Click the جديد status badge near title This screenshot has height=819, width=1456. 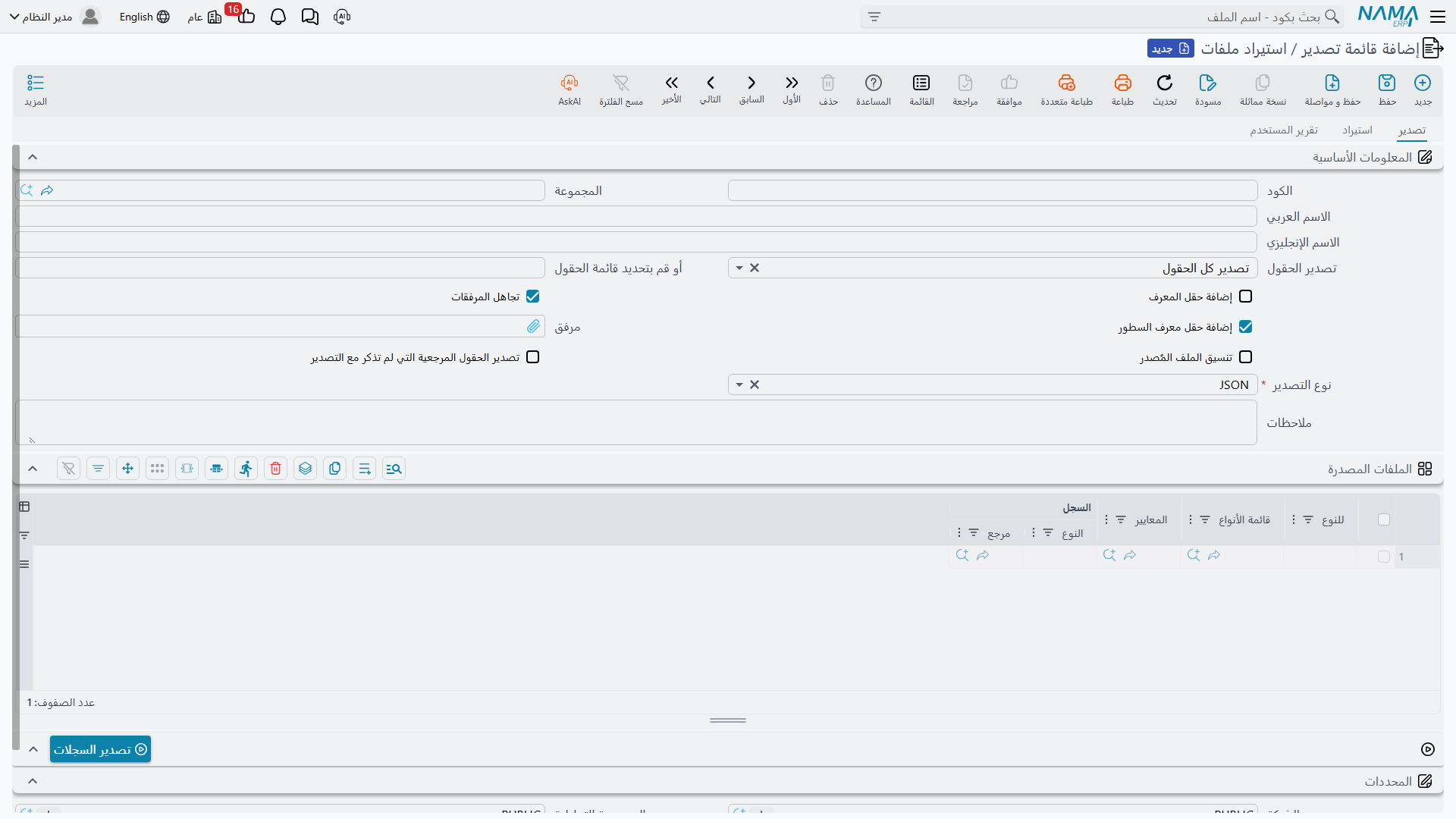pyautogui.click(x=1171, y=49)
